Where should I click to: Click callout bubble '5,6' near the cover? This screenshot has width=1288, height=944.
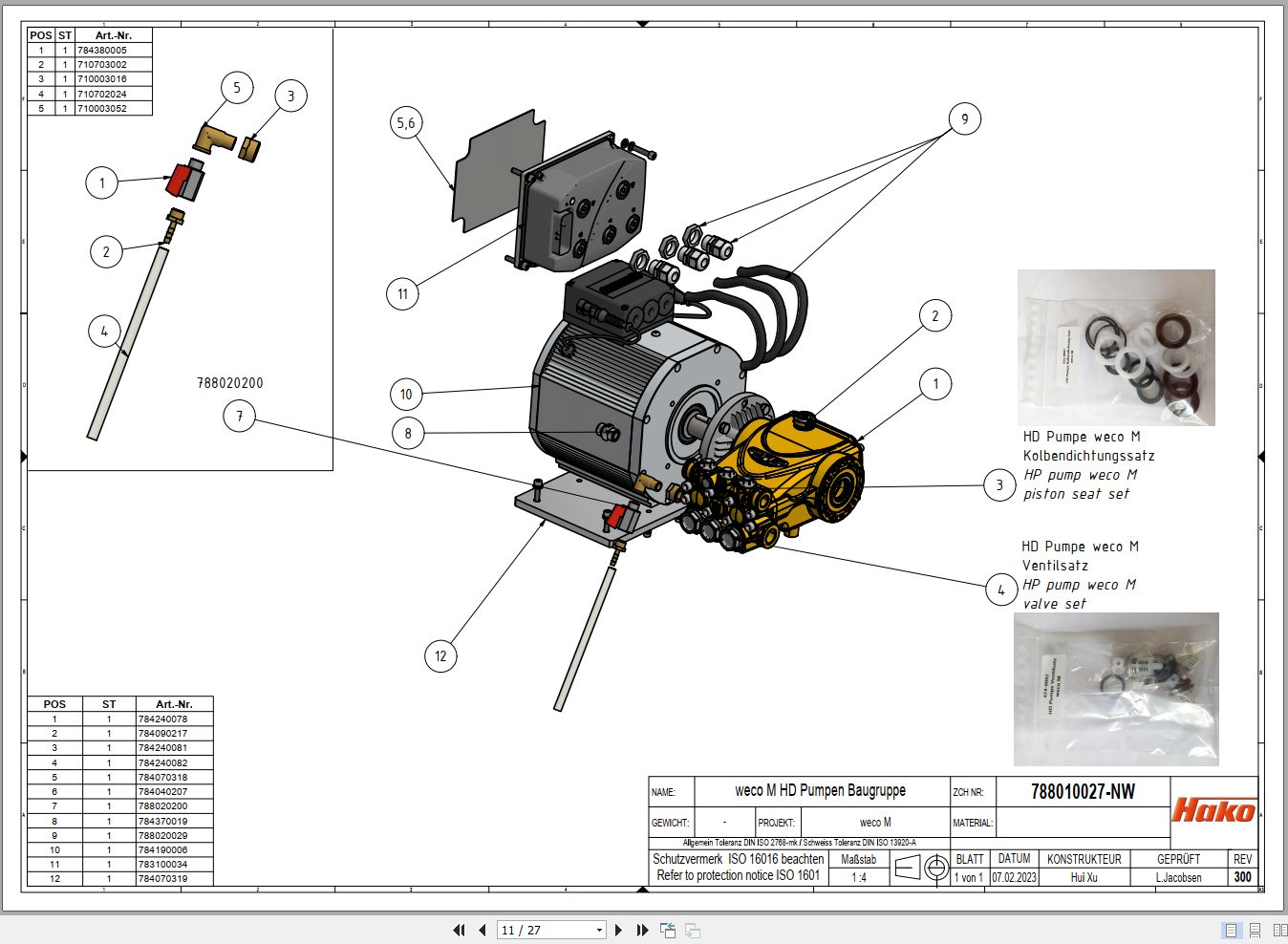pyautogui.click(x=406, y=122)
